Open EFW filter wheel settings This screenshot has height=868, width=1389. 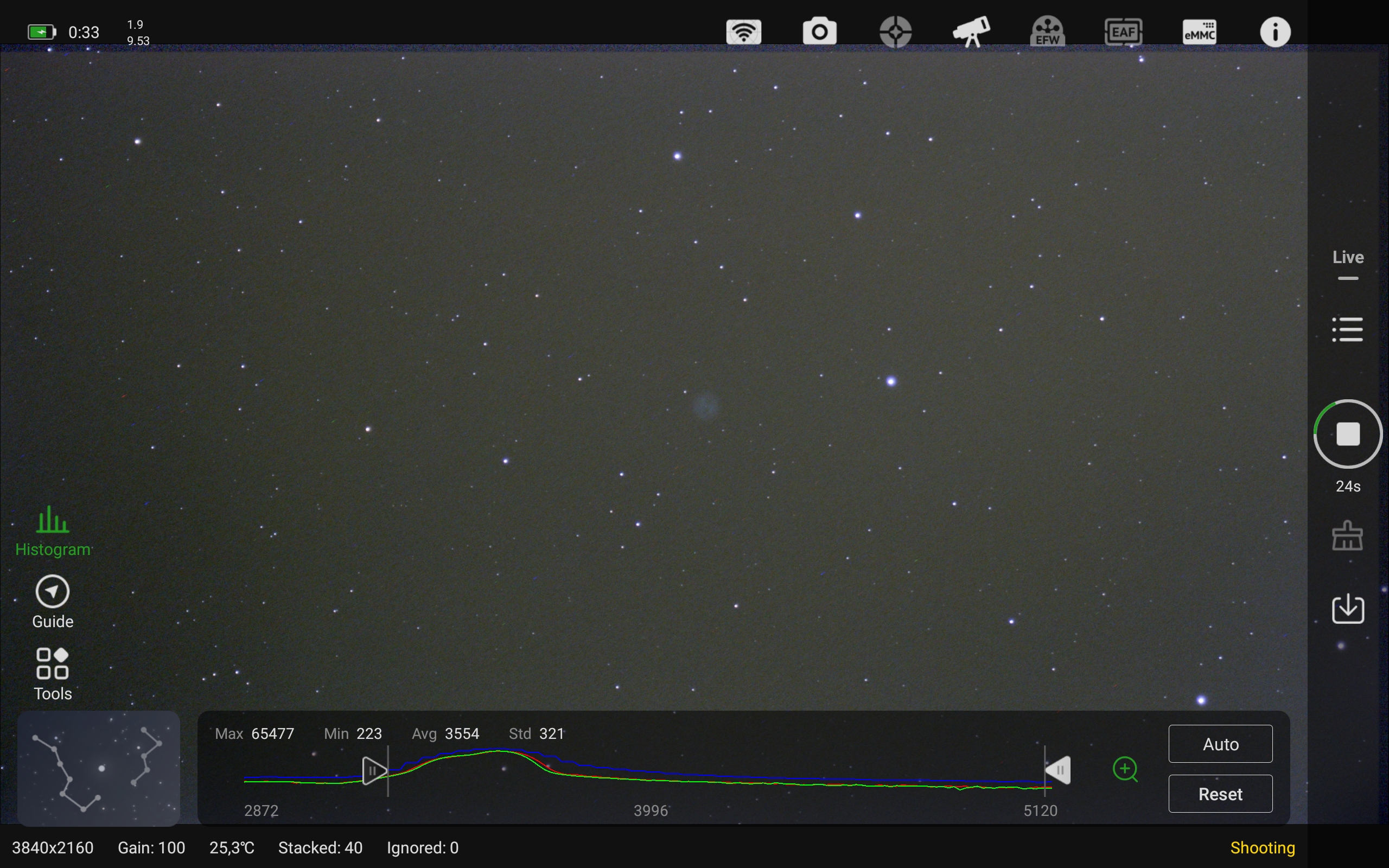click(x=1048, y=31)
